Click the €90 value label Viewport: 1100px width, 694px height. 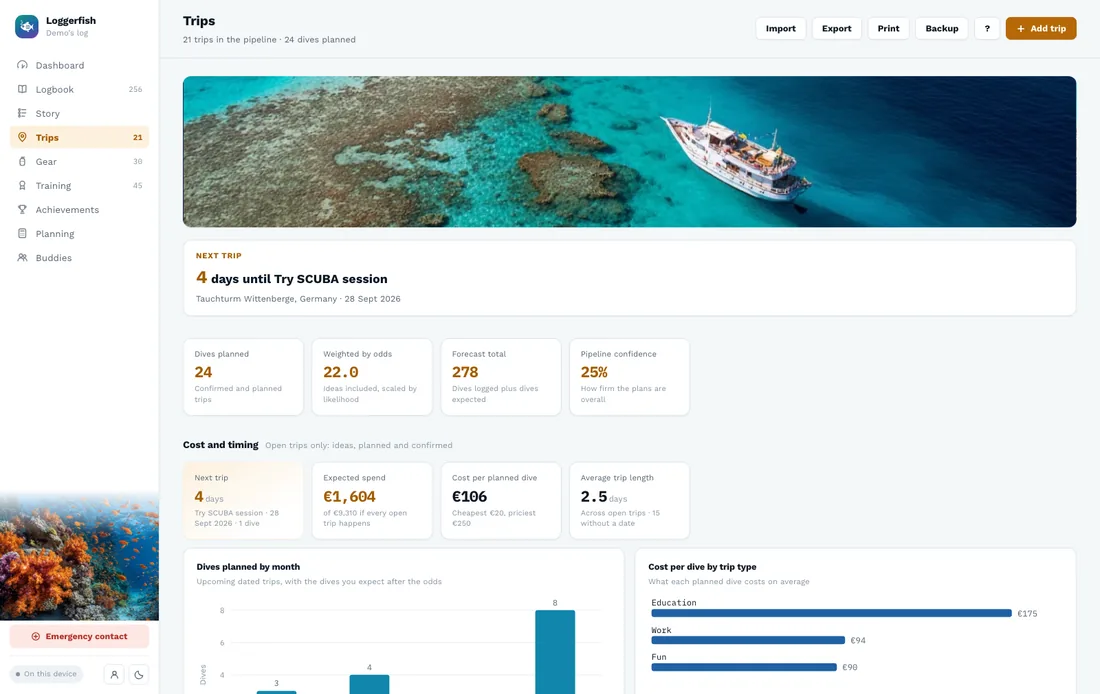[850, 667]
